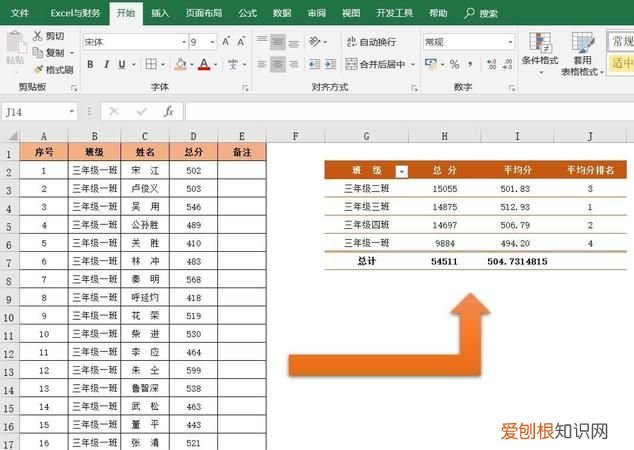Apply comma style
This screenshot has height=450, width=634.
(x=470, y=64)
